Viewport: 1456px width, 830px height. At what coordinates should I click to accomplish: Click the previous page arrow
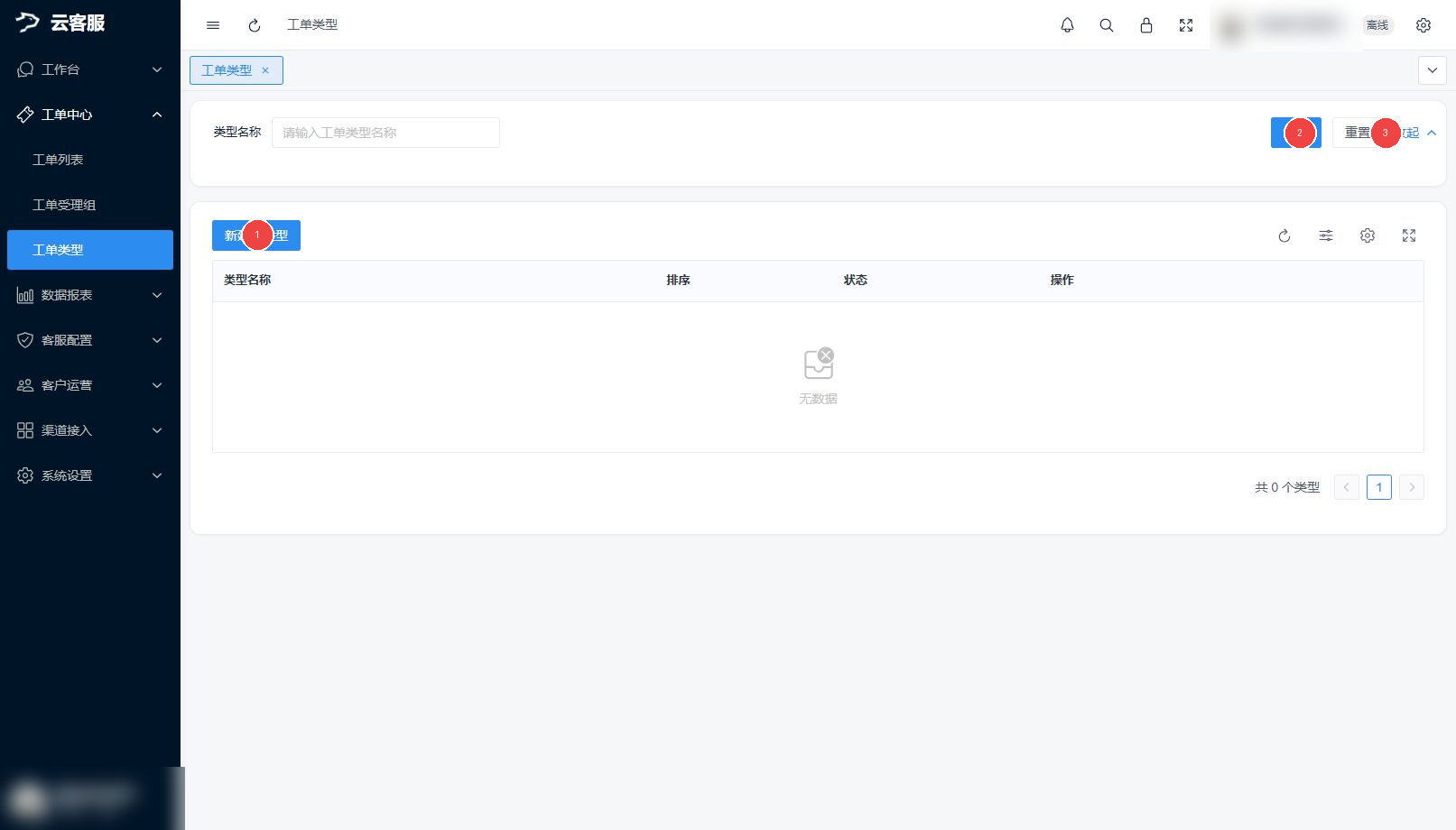[1347, 487]
